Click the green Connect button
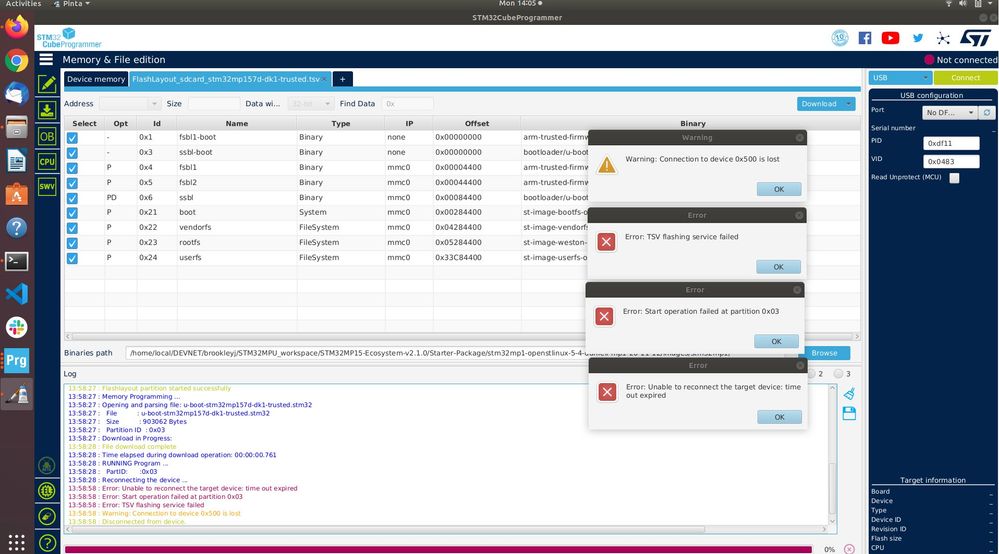The height and width of the screenshot is (554, 999). pyautogui.click(x=965, y=78)
